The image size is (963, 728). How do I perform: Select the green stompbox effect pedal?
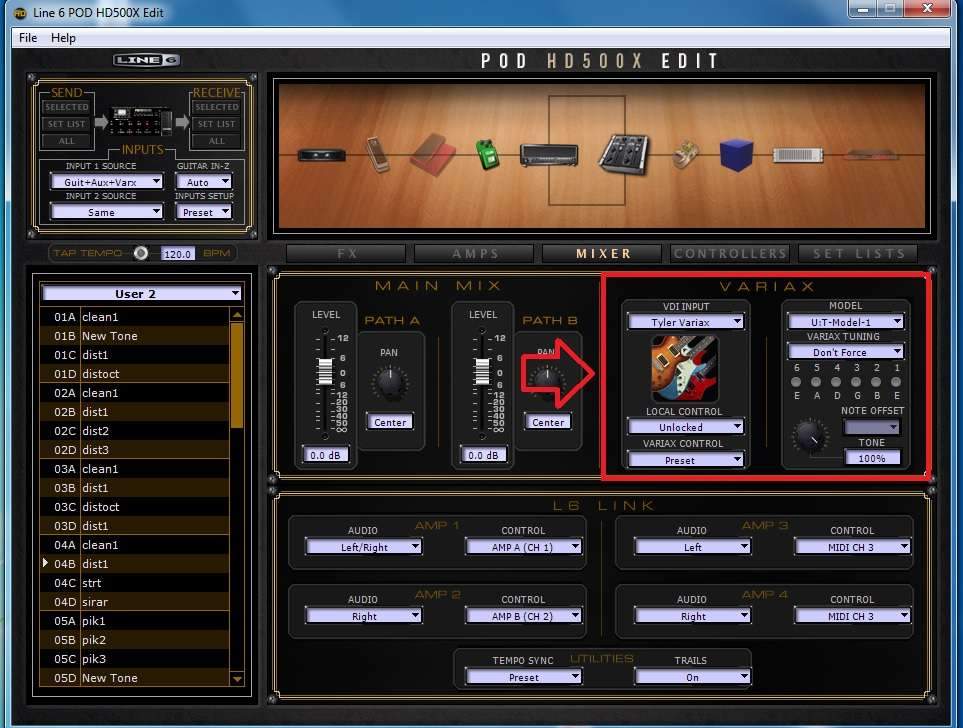point(488,154)
